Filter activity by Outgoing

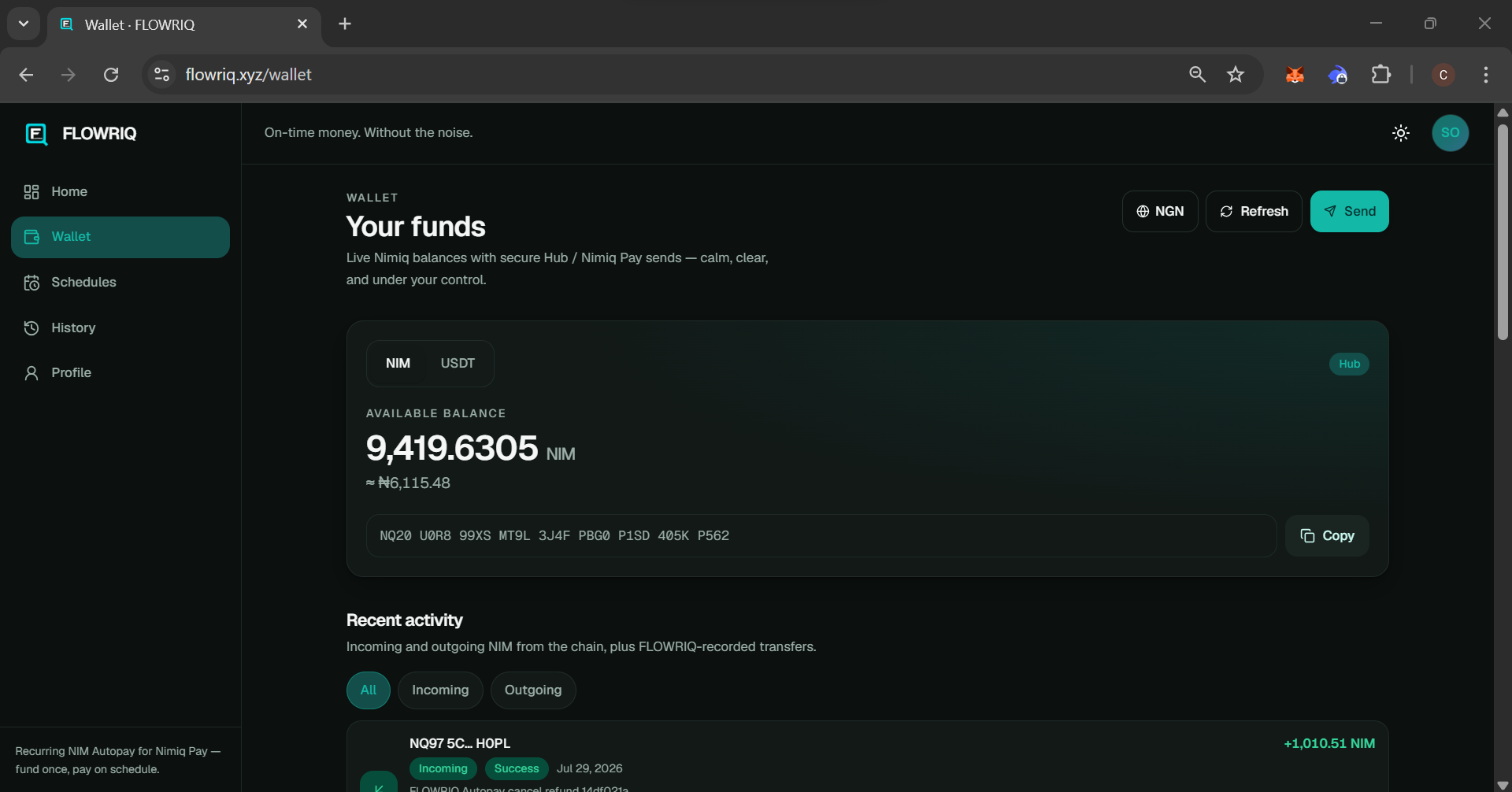[x=533, y=690]
